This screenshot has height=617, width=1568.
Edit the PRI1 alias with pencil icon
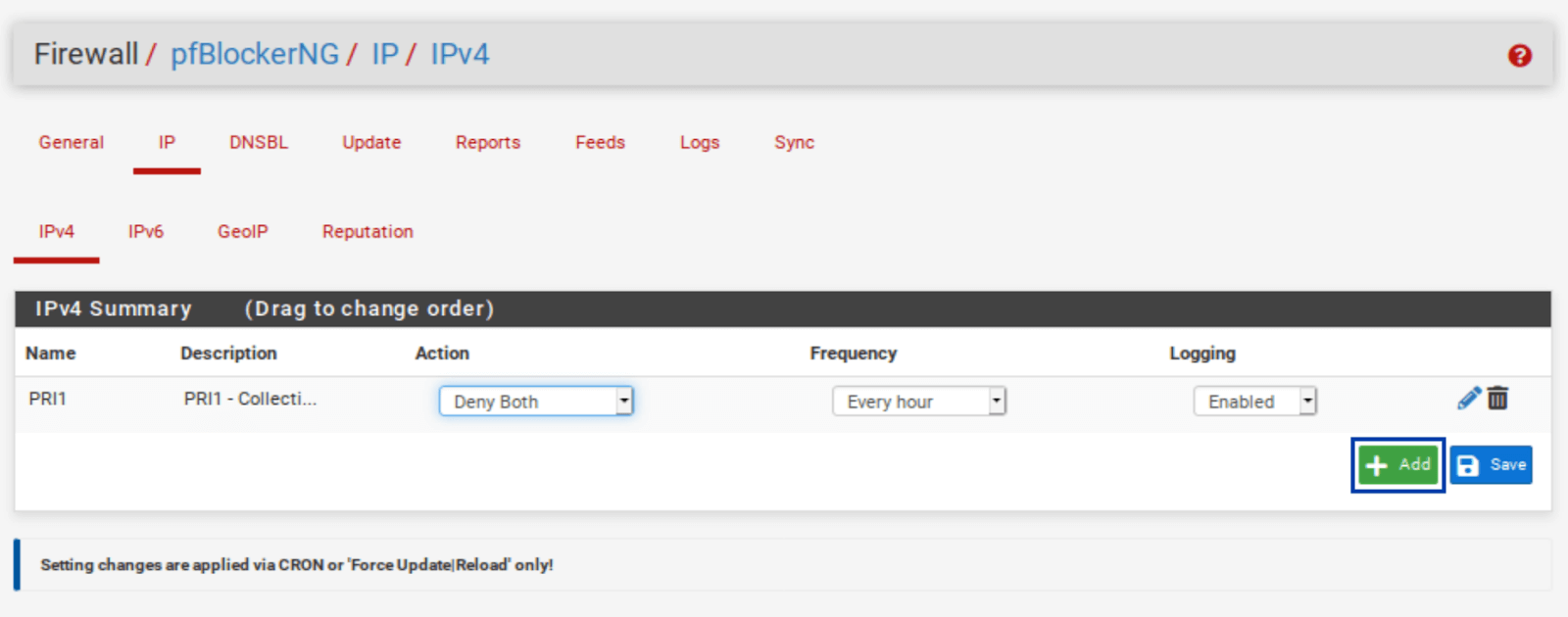click(1468, 398)
